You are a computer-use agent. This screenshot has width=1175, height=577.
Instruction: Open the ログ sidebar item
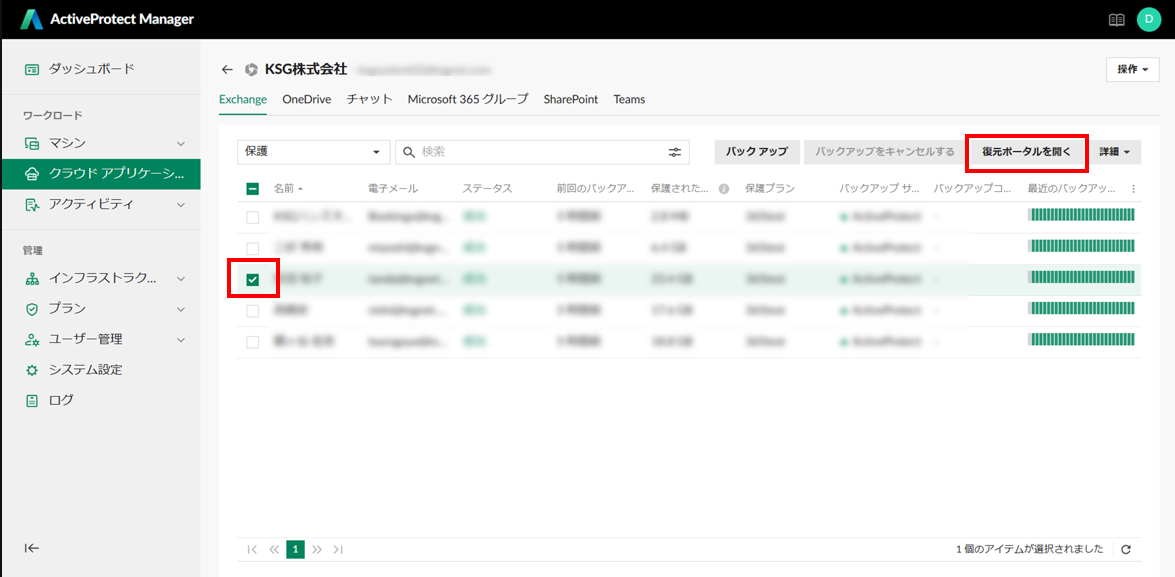100,400
